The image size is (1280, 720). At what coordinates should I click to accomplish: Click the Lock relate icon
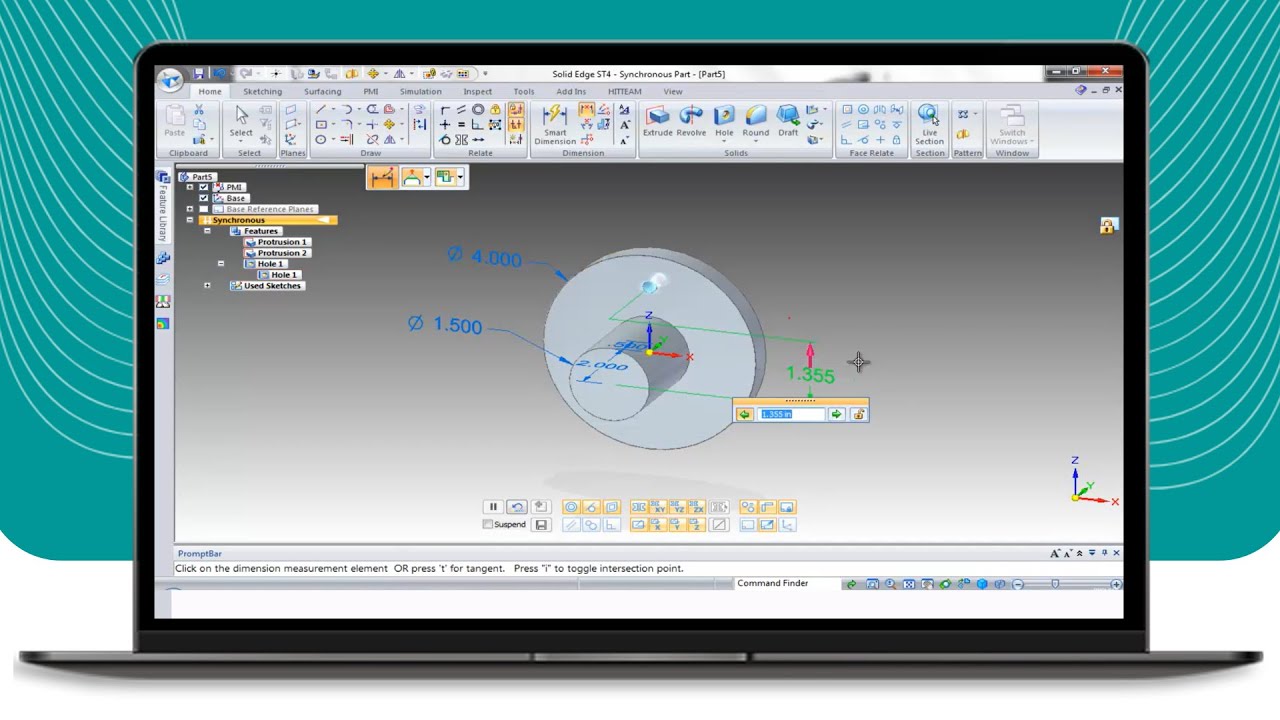495,109
